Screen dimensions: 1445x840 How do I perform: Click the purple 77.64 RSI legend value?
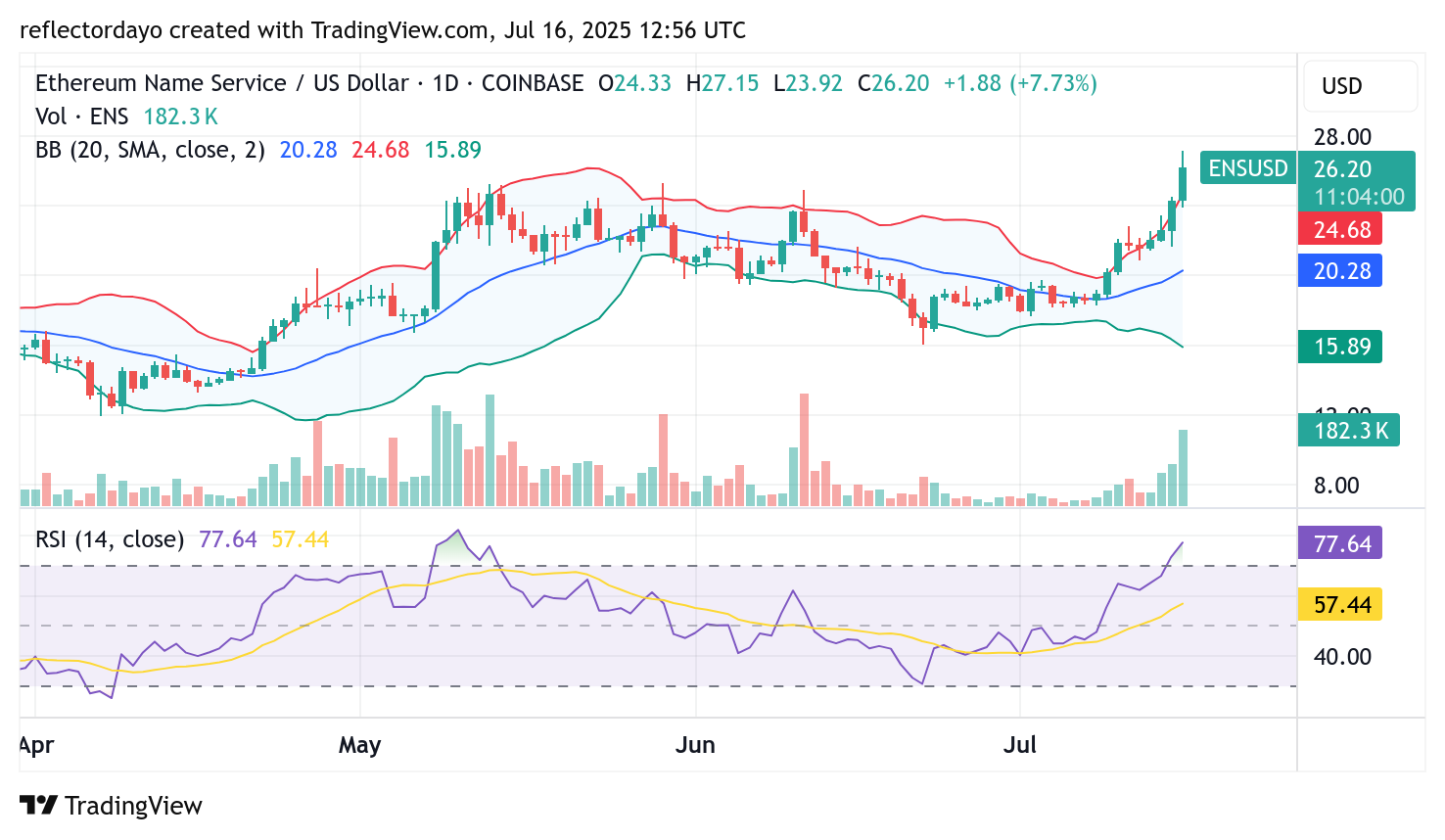[228, 539]
